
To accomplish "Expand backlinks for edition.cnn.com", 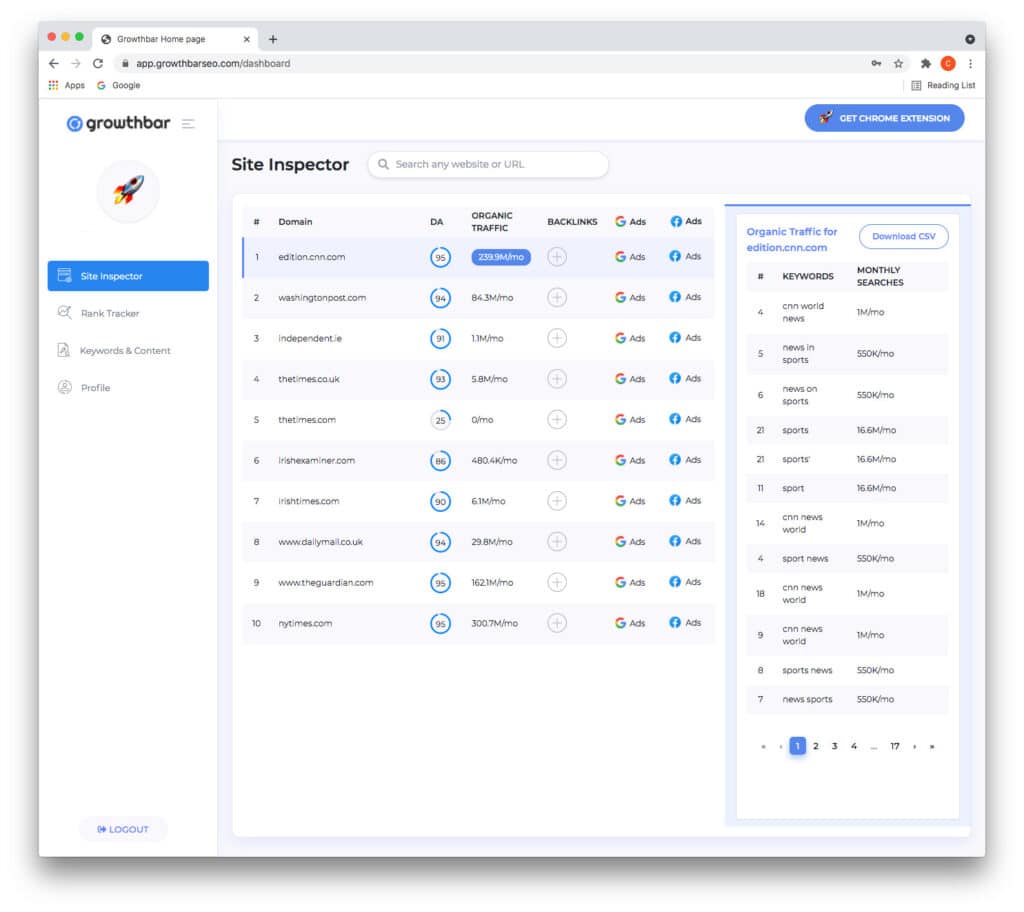I will (556, 257).
